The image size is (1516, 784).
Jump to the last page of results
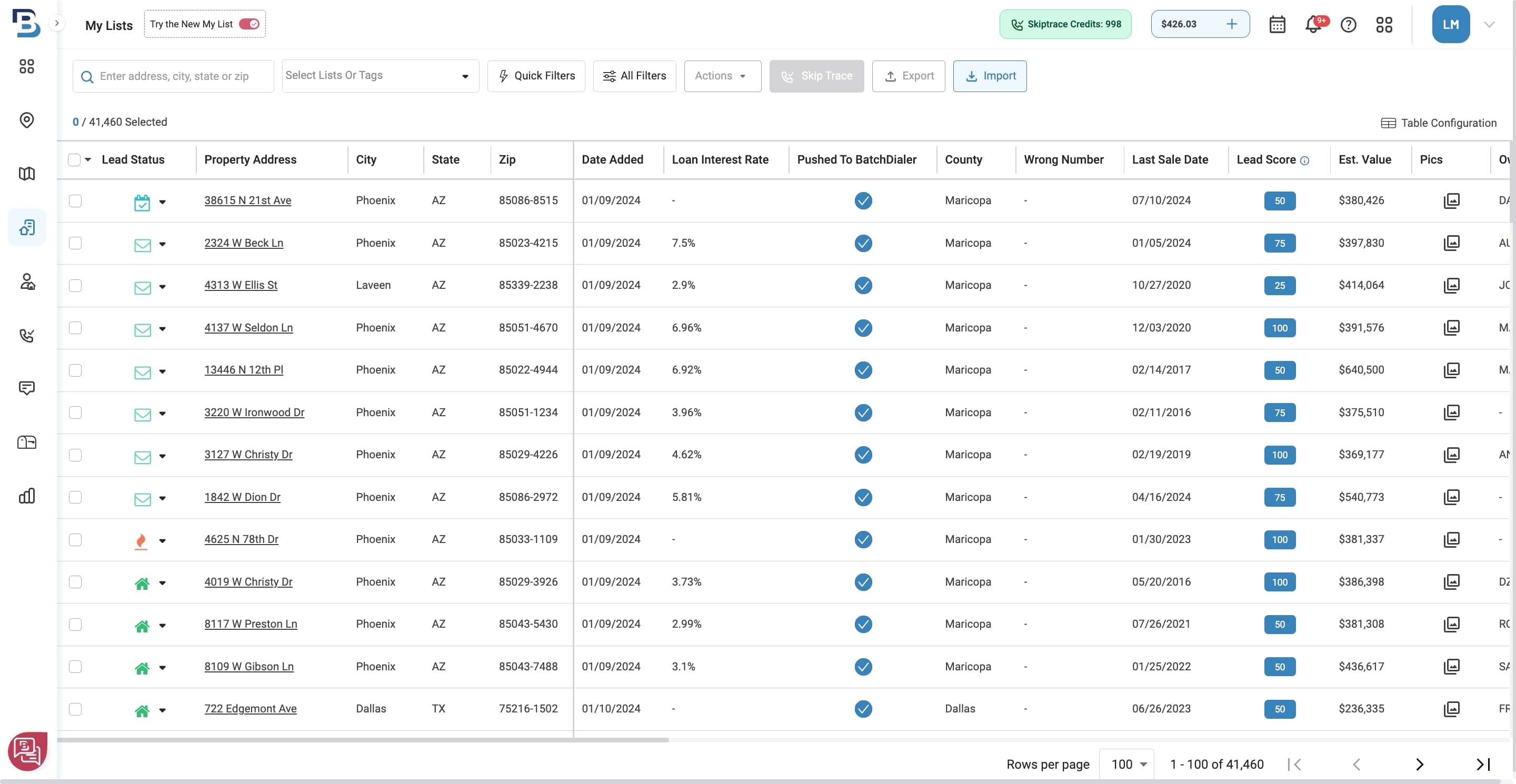point(1483,764)
